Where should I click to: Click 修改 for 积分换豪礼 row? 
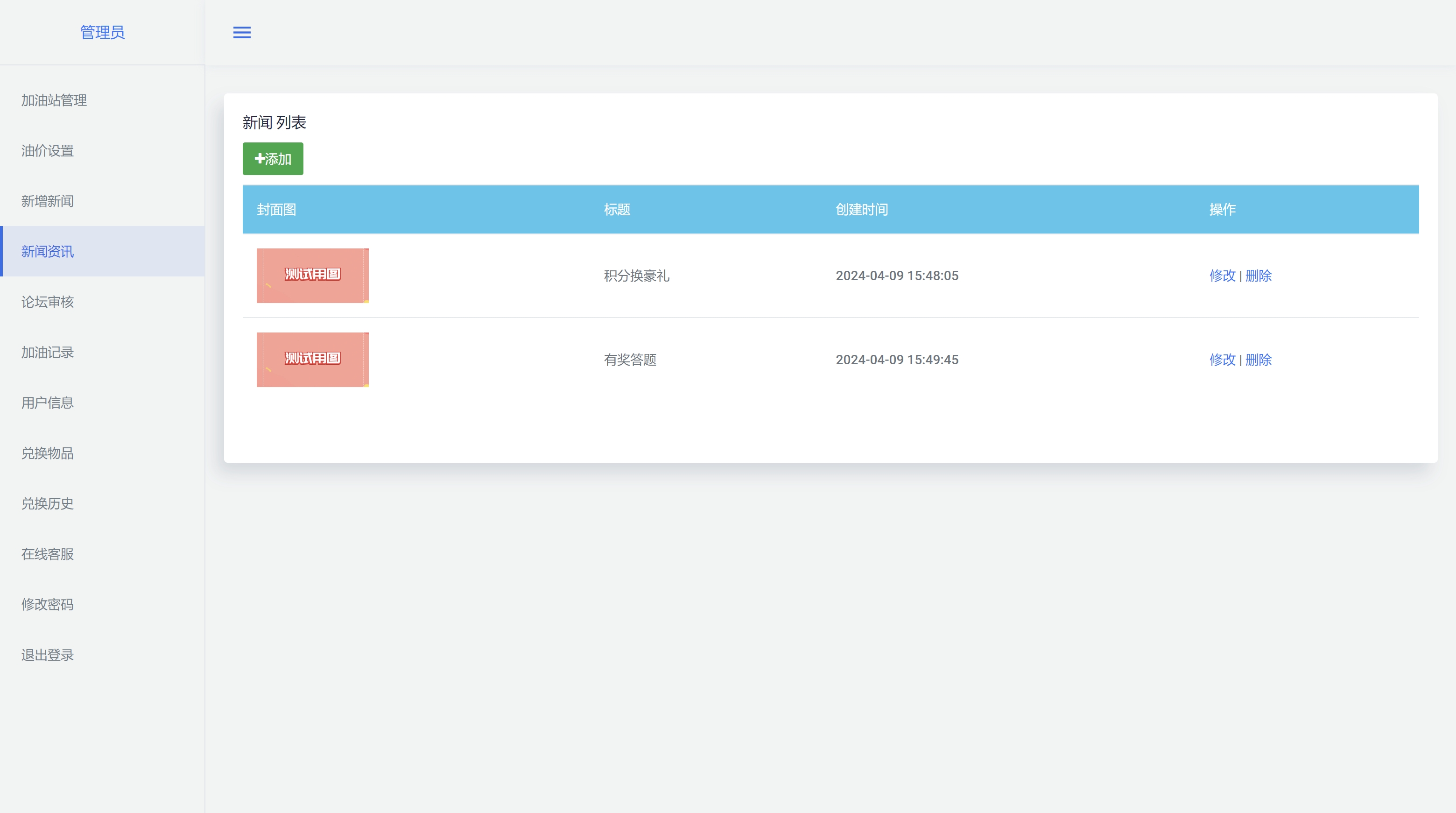(x=1223, y=276)
